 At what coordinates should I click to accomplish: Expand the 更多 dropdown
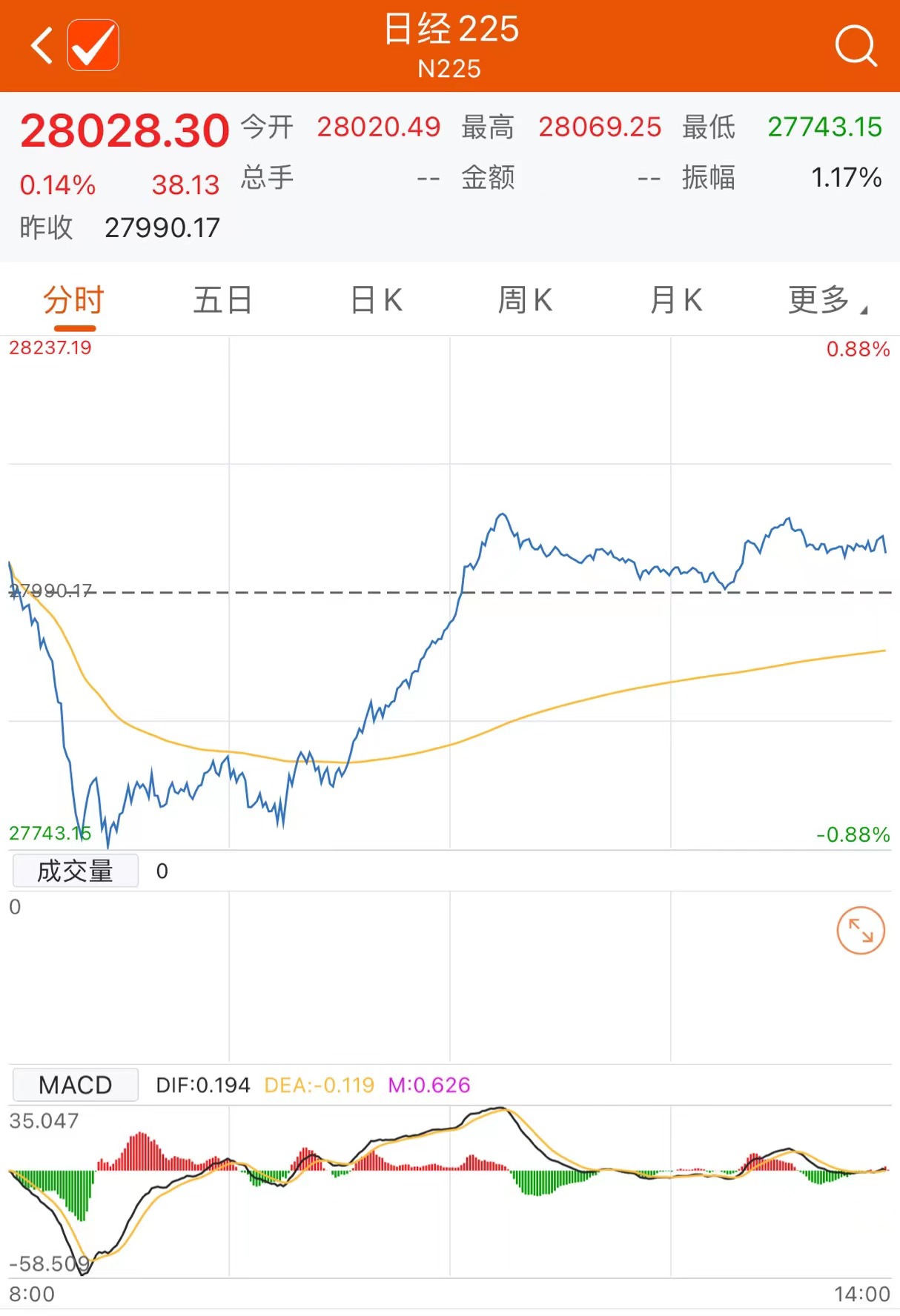[x=826, y=301]
